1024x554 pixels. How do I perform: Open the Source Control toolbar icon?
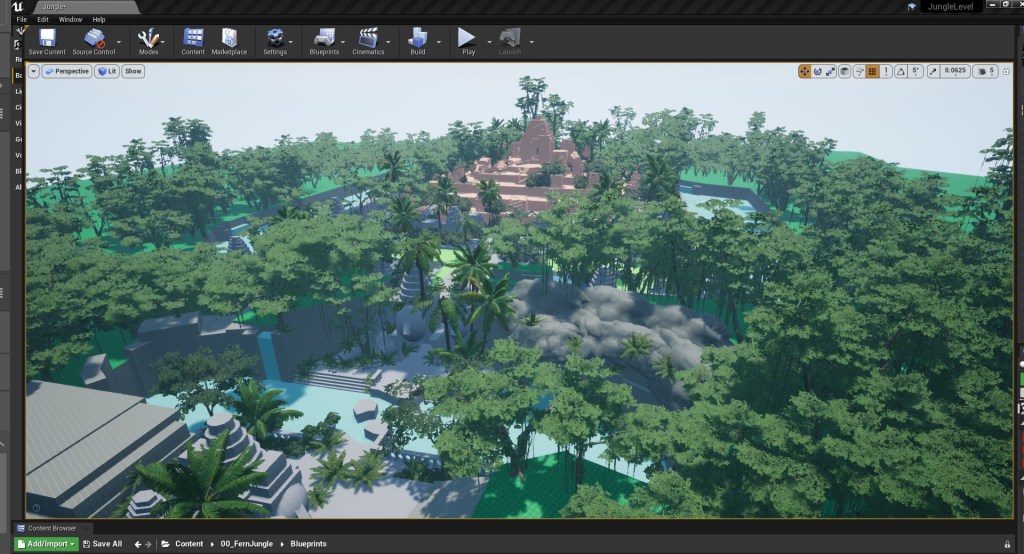click(94, 40)
